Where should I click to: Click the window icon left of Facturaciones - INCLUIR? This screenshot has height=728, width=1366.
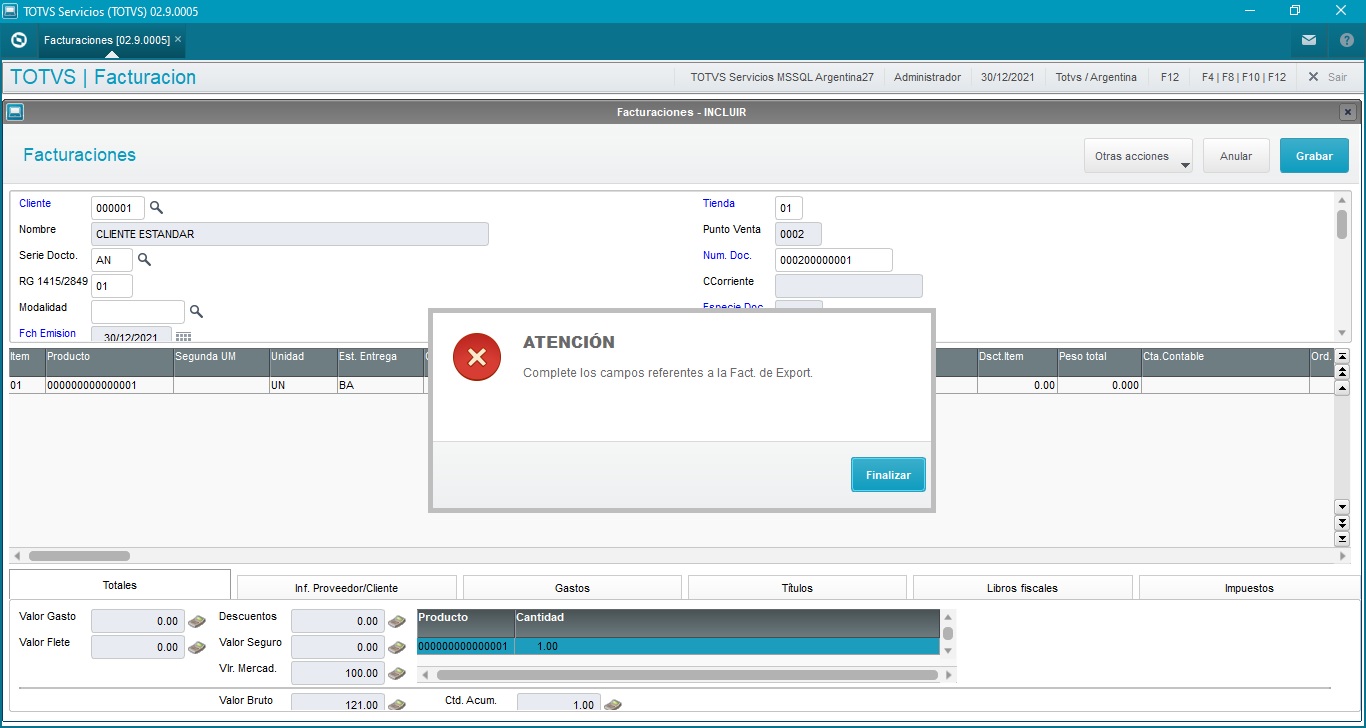point(15,112)
